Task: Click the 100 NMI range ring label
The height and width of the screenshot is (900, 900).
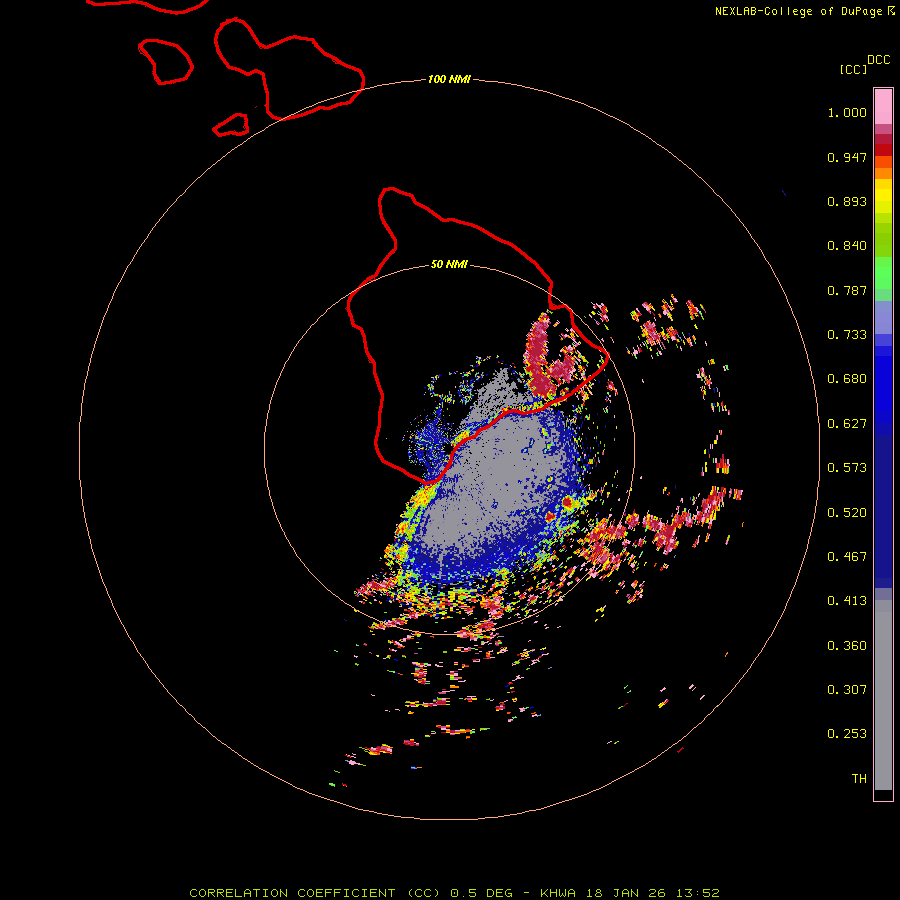Action: 449,79
